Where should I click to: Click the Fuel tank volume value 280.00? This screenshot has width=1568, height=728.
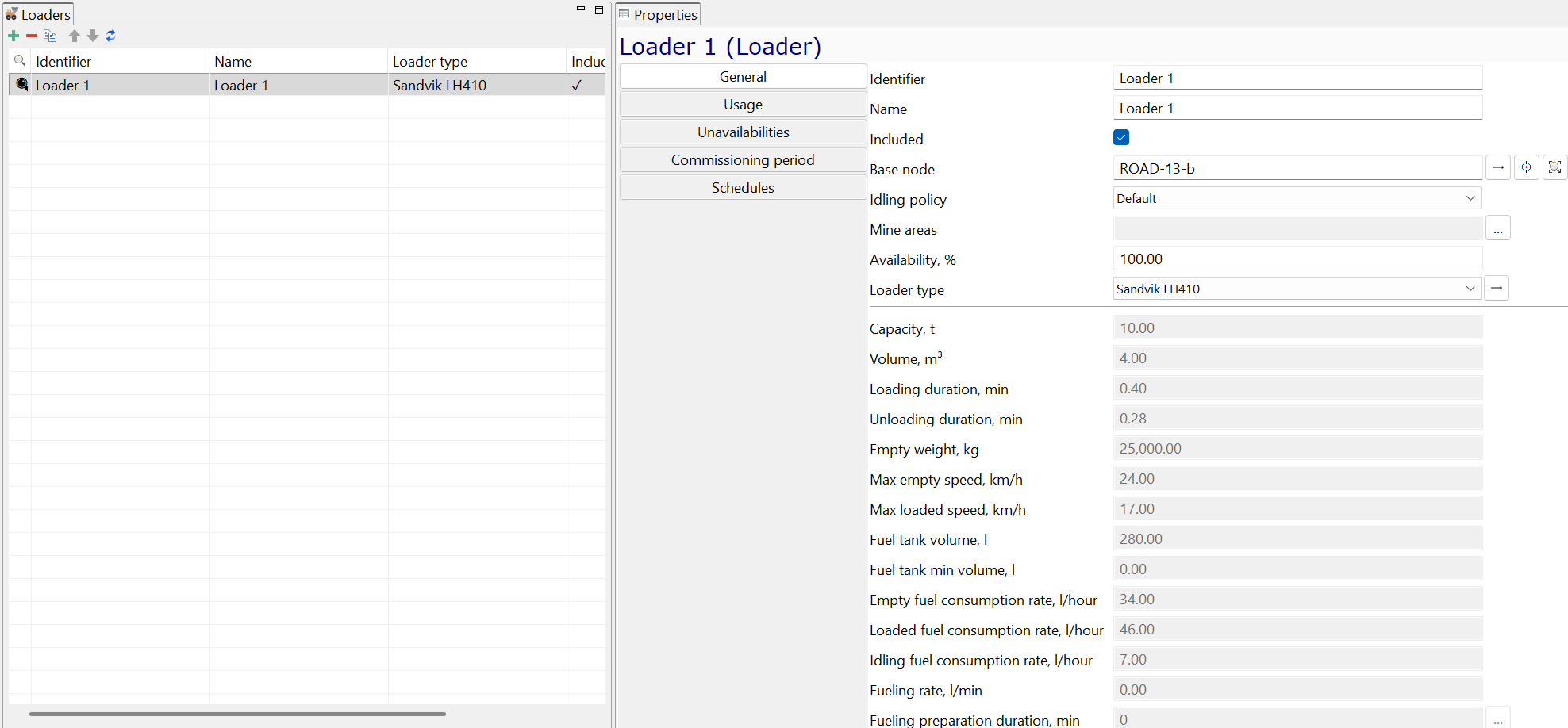point(1297,538)
